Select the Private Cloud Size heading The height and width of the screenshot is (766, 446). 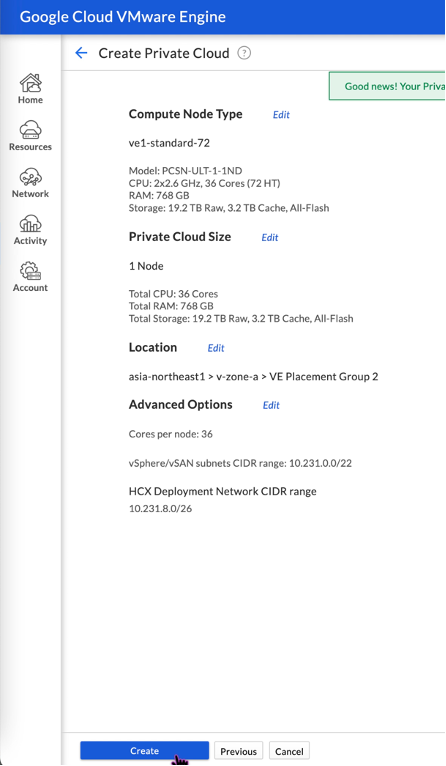click(x=180, y=237)
